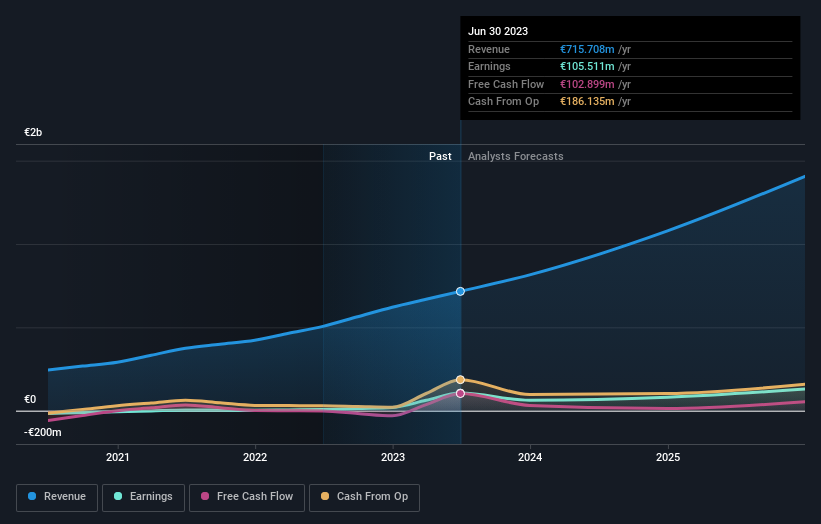
Task: Select the blue Revenue data point marker
Action: click(460, 291)
